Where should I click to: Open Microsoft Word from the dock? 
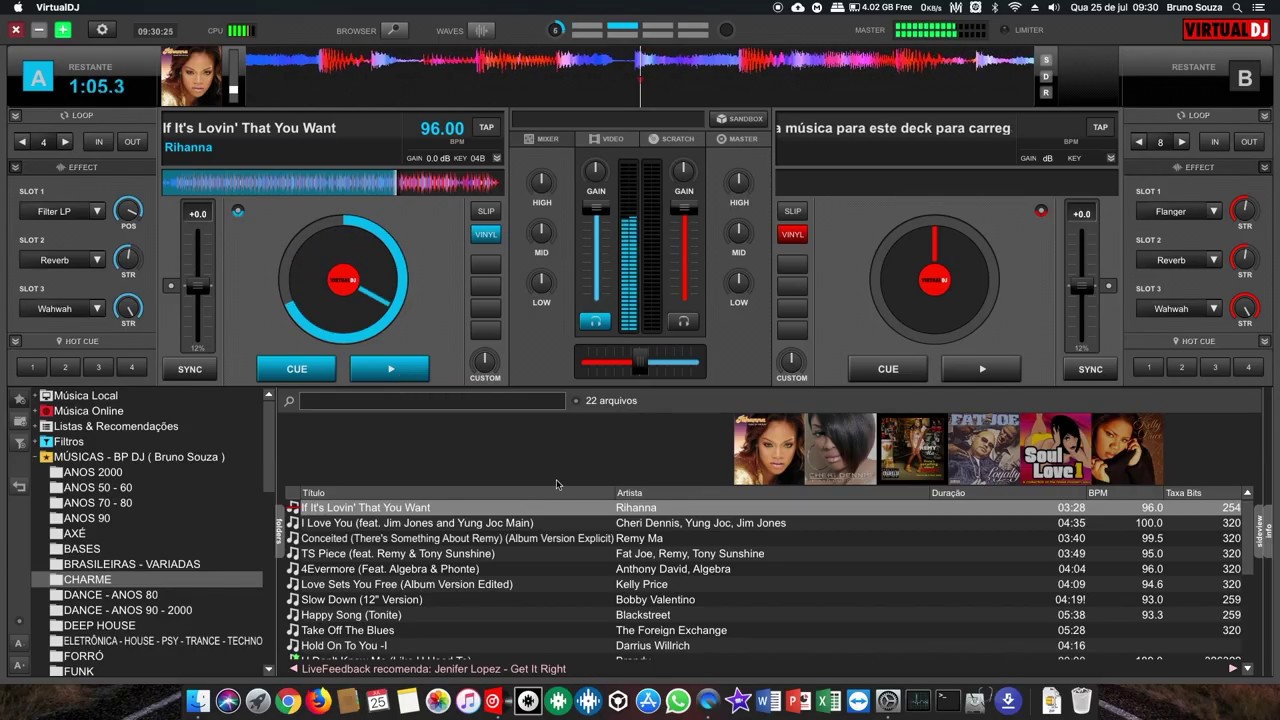(x=768, y=701)
